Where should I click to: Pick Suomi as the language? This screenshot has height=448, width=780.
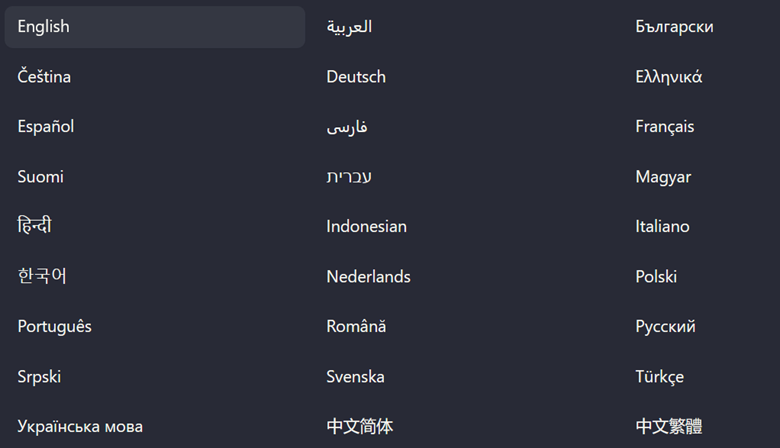(41, 177)
